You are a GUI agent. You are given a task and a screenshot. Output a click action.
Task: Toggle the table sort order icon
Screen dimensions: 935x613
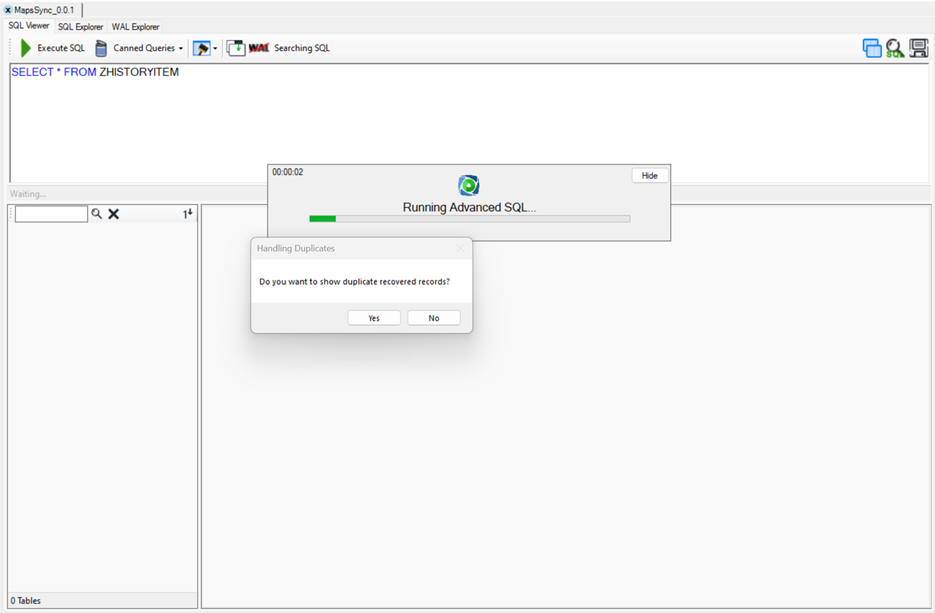(187, 214)
